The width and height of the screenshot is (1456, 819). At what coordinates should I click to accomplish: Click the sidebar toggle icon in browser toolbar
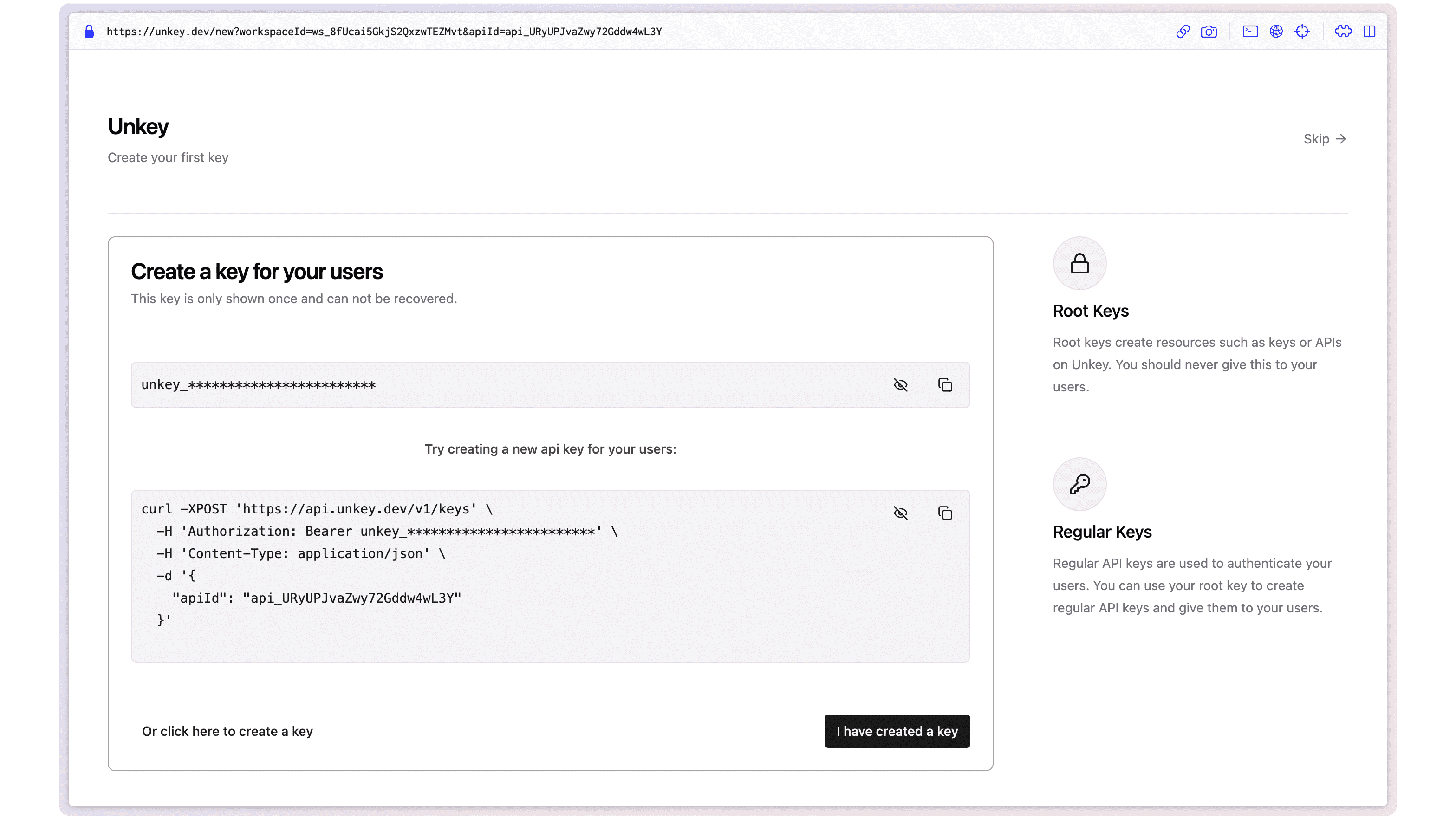[1369, 31]
